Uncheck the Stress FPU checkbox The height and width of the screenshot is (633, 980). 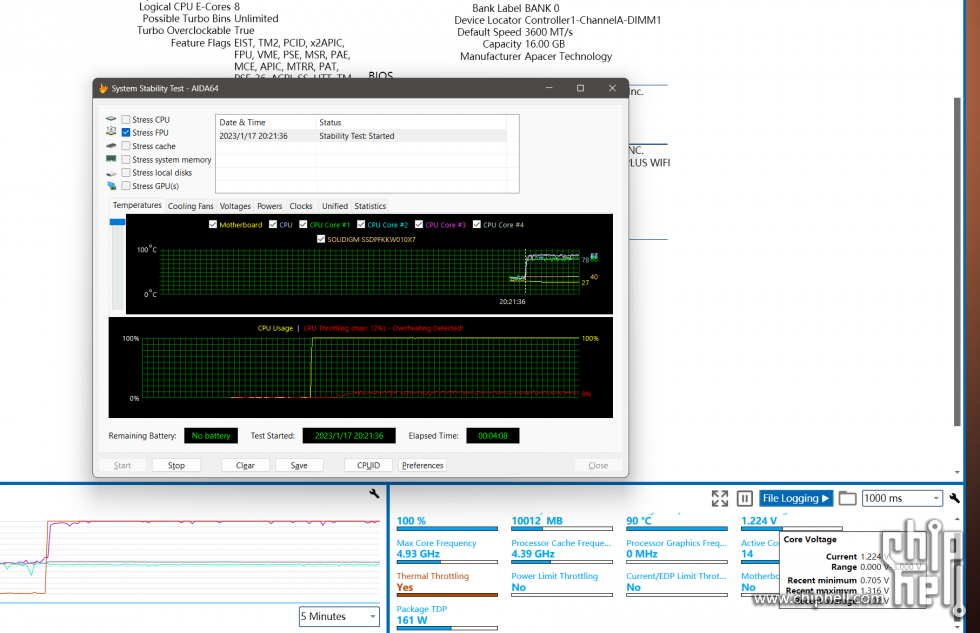(x=126, y=132)
